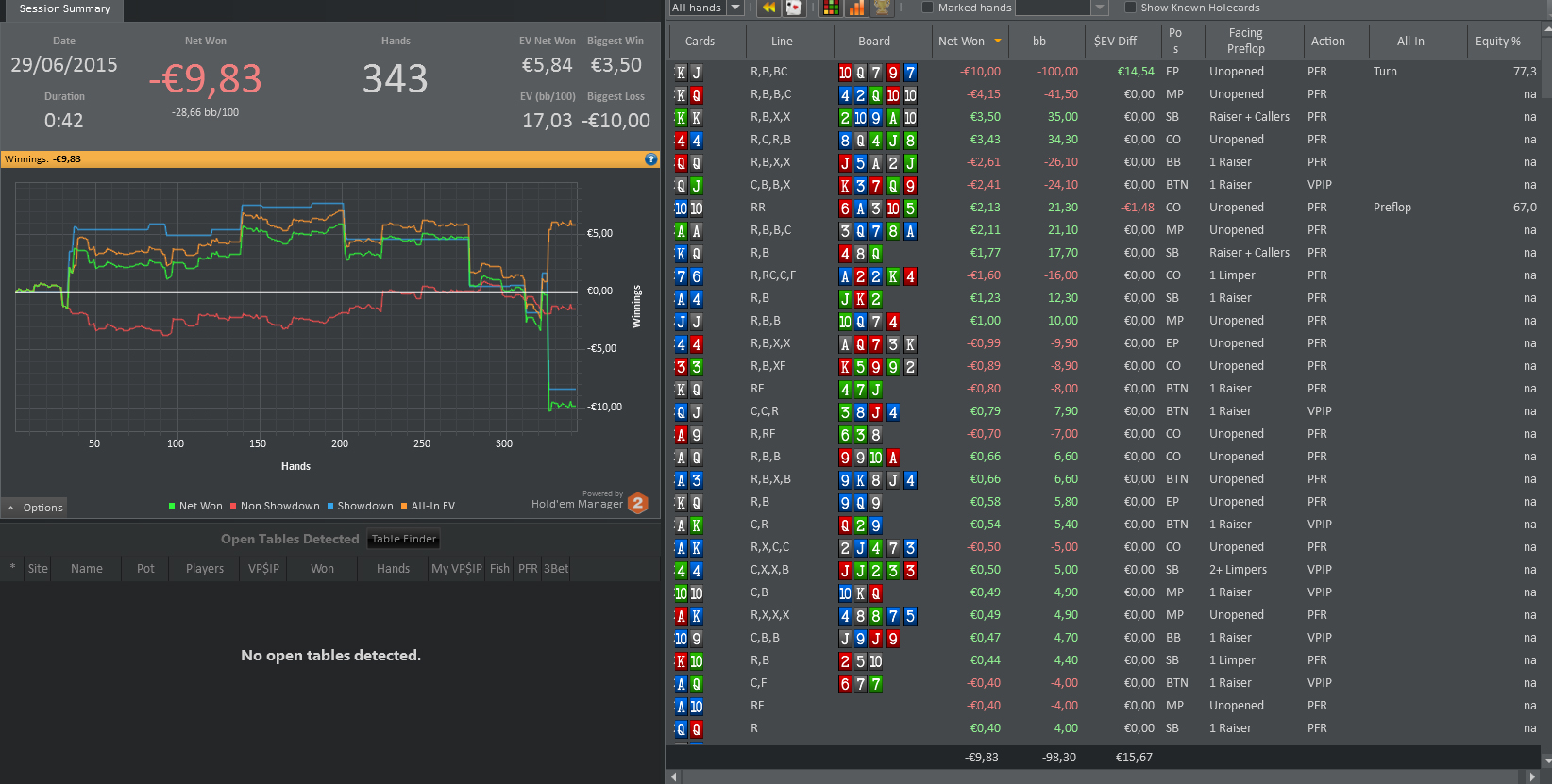1552x784 pixels.
Task: Sort by the Facing Preflop column
Action: 1245,42
